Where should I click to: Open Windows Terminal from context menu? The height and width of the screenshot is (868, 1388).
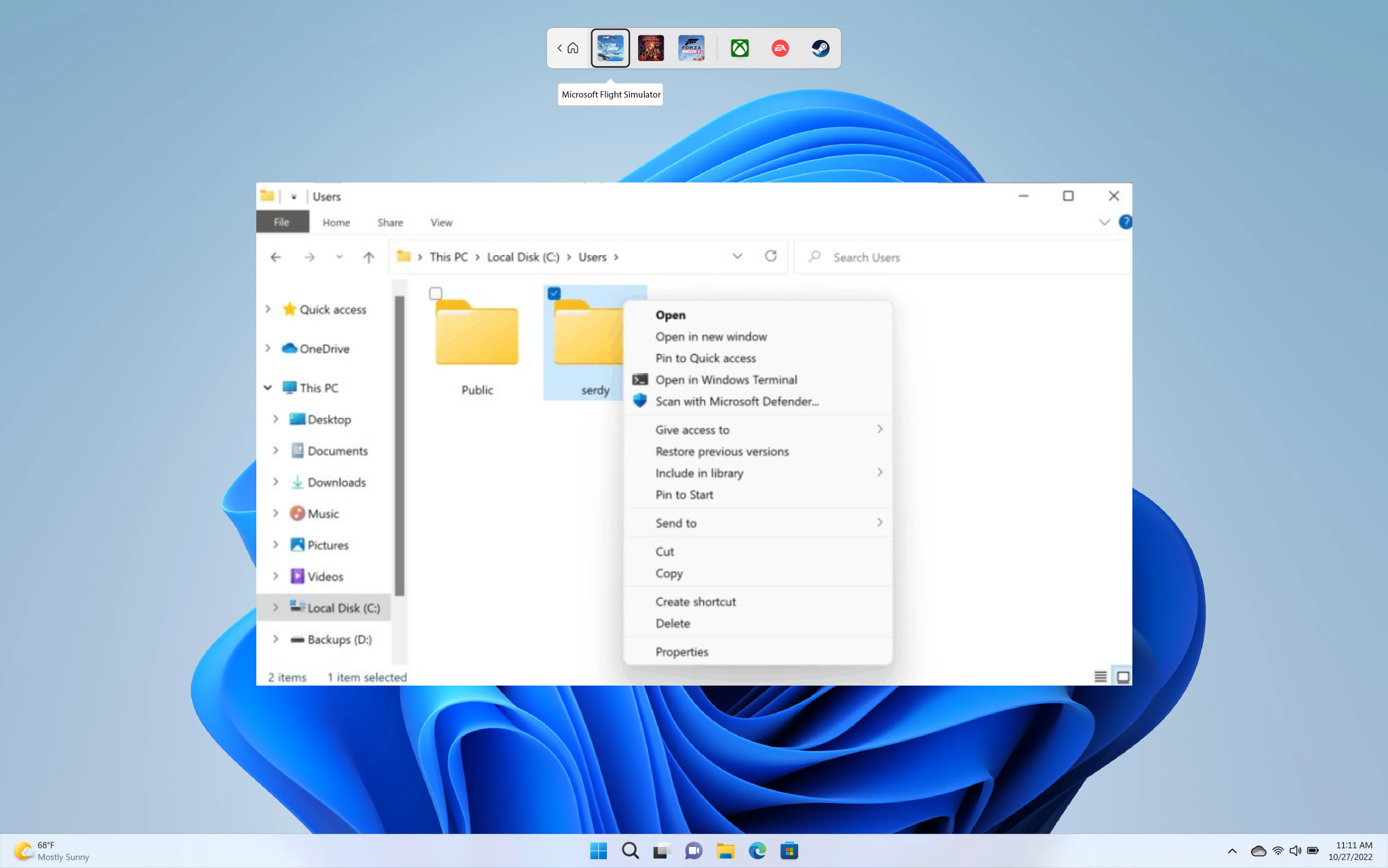(x=725, y=379)
